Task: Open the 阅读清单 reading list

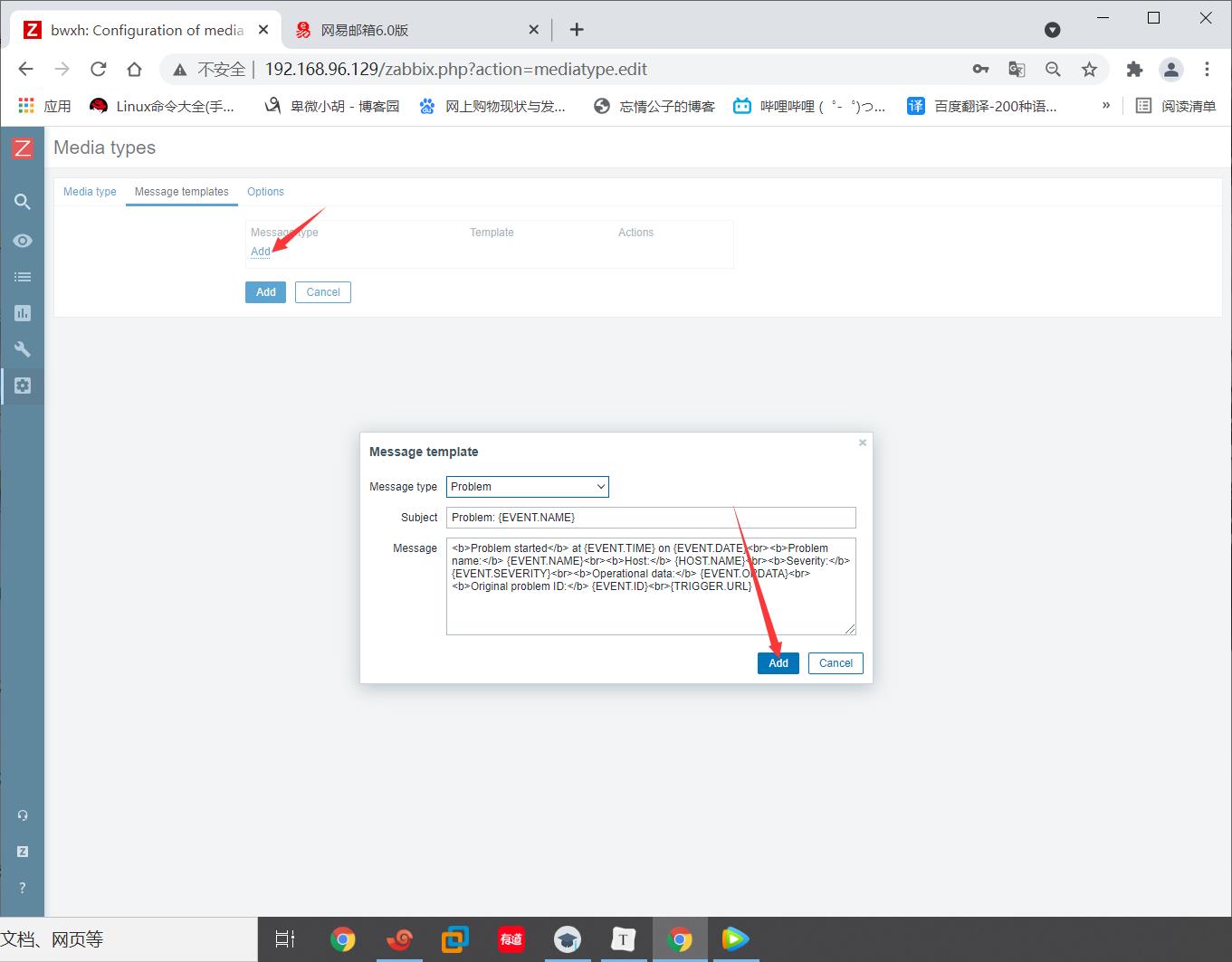Action: click(x=1175, y=106)
